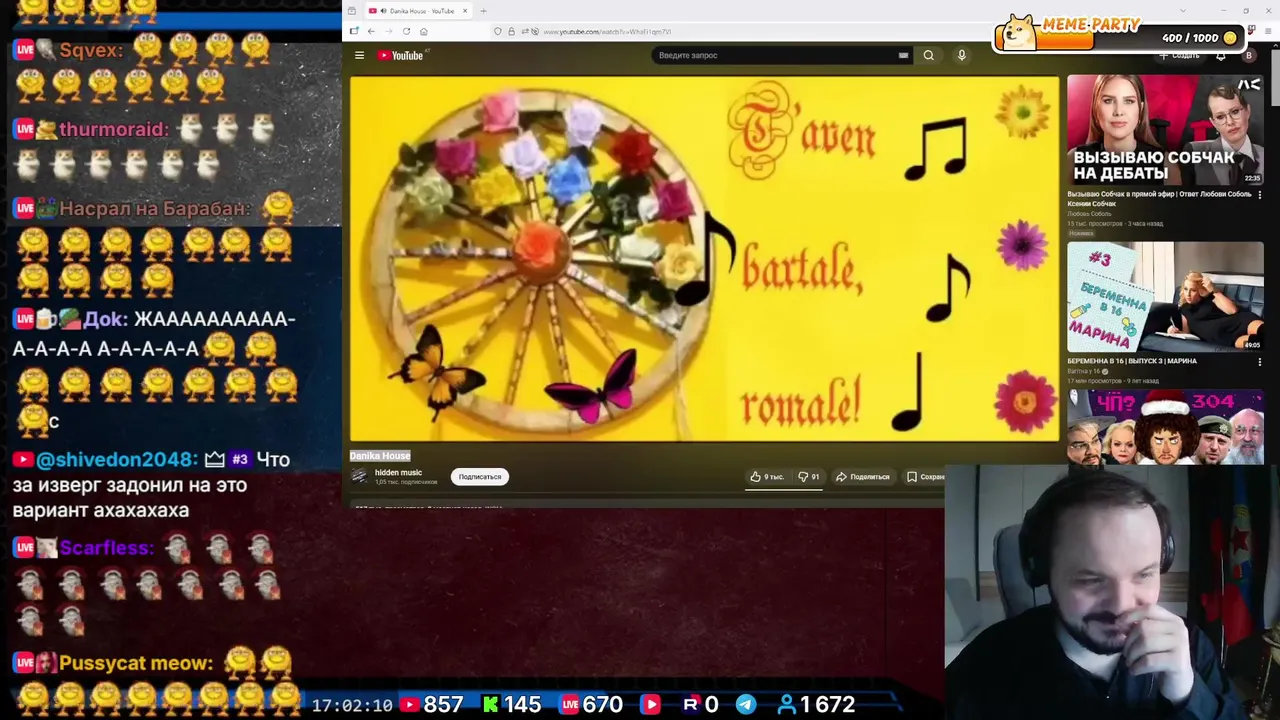Click the LIVE viewer count 670
Viewport: 1280px width, 720px height.
[x=591, y=705]
